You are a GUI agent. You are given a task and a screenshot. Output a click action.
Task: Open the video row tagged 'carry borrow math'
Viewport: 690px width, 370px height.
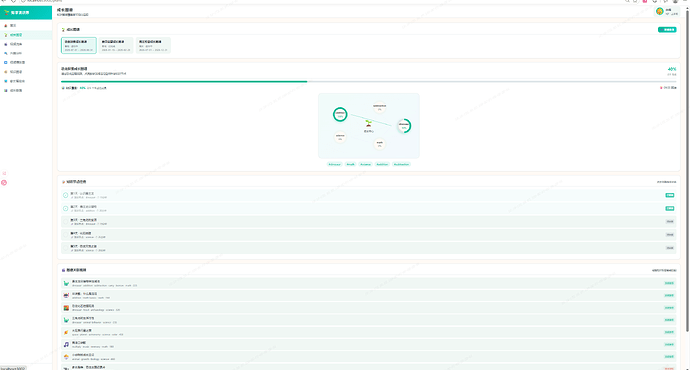[369, 283]
